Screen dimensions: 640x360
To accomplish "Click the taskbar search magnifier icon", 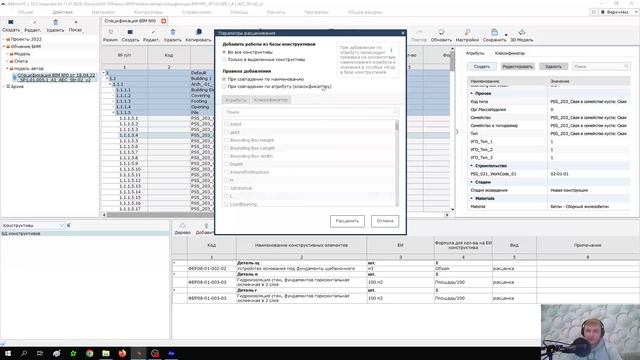I will pyautogui.click(x=24, y=353).
